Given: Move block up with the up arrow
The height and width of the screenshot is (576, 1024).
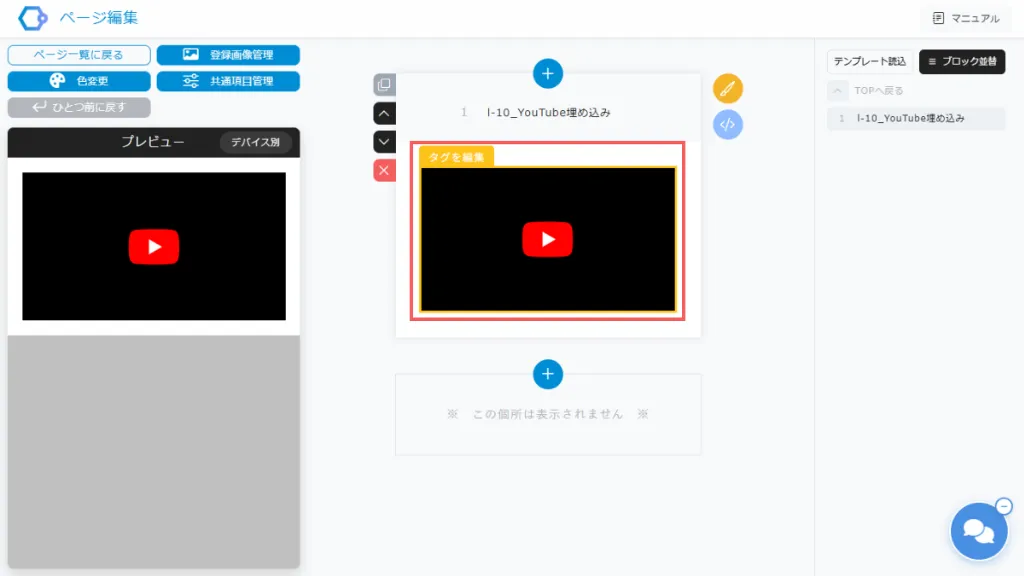Looking at the screenshot, I should [x=384, y=113].
